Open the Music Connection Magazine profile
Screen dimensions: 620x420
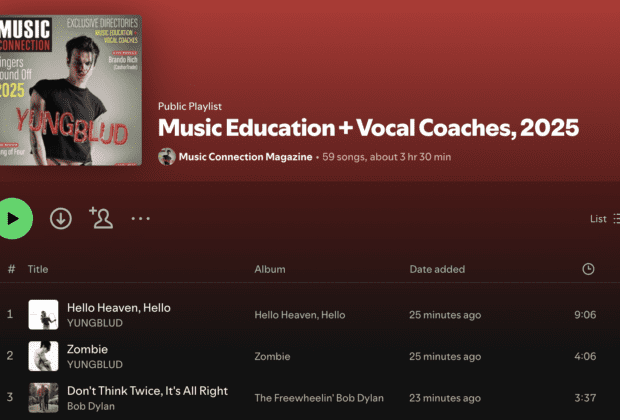coord(245,157)
